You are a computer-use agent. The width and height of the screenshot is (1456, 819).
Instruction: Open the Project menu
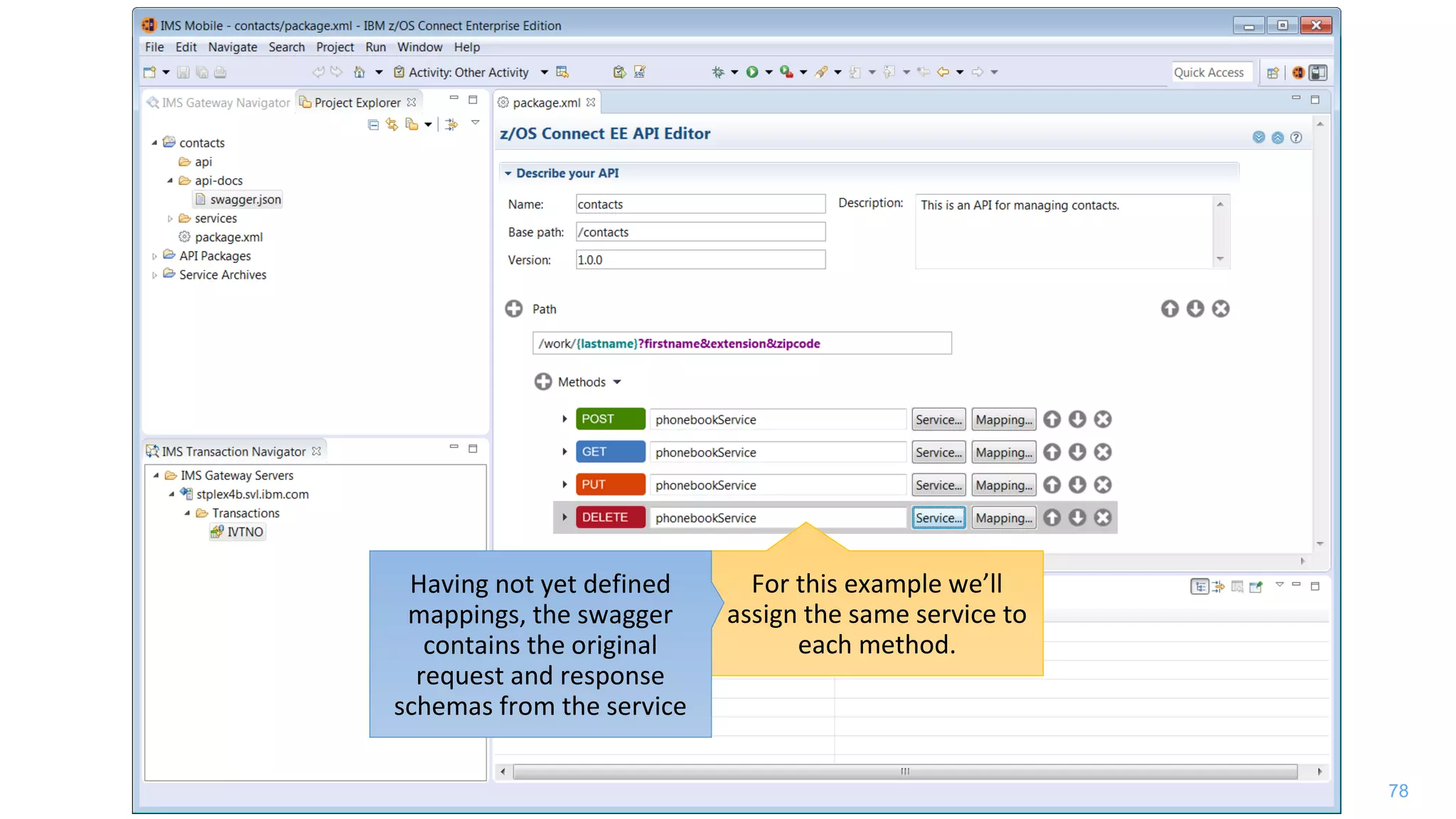click(x=335, y=47)
